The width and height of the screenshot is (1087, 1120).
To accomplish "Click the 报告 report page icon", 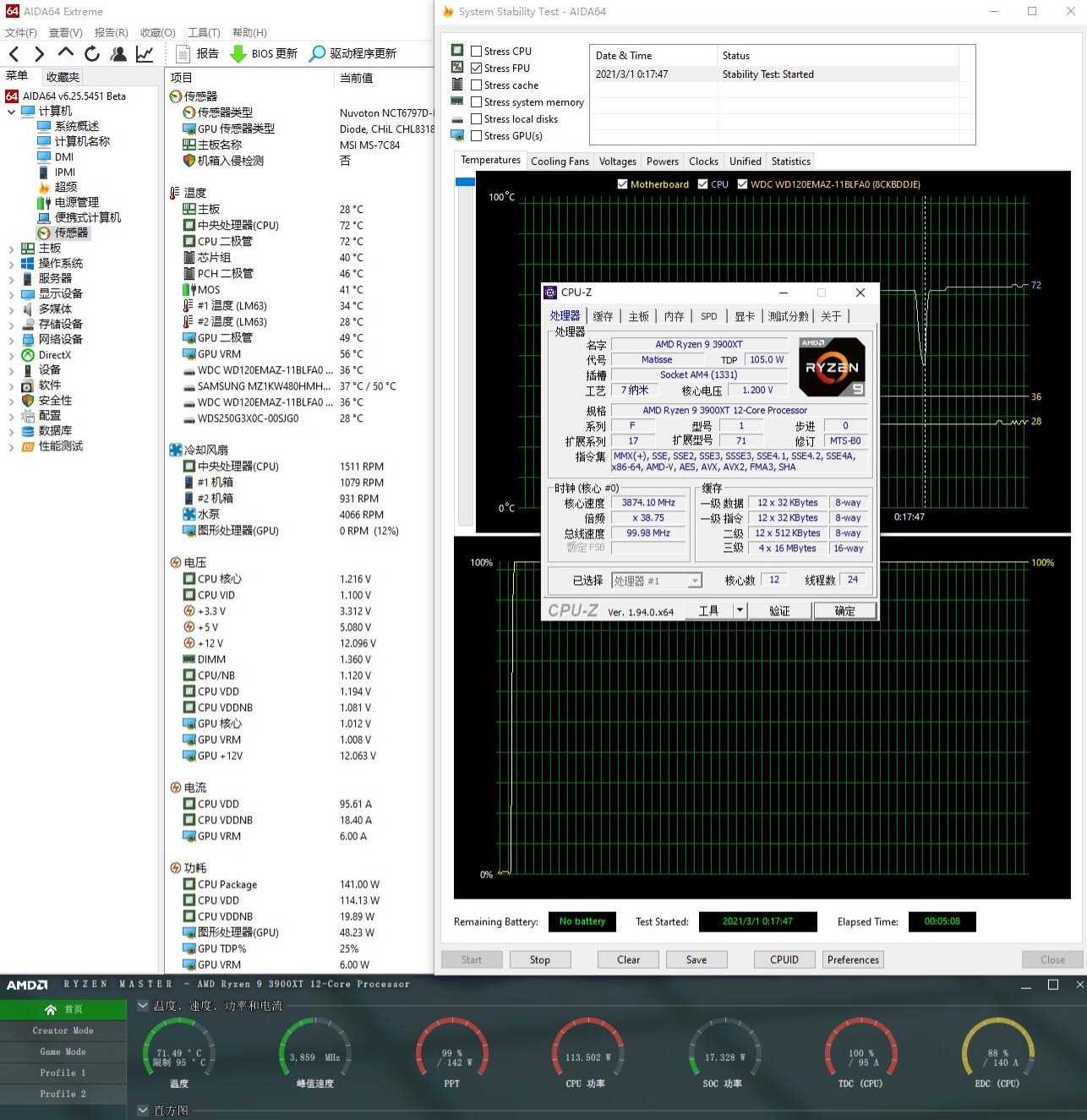I will pyautogui.click(x=183, y=54).
